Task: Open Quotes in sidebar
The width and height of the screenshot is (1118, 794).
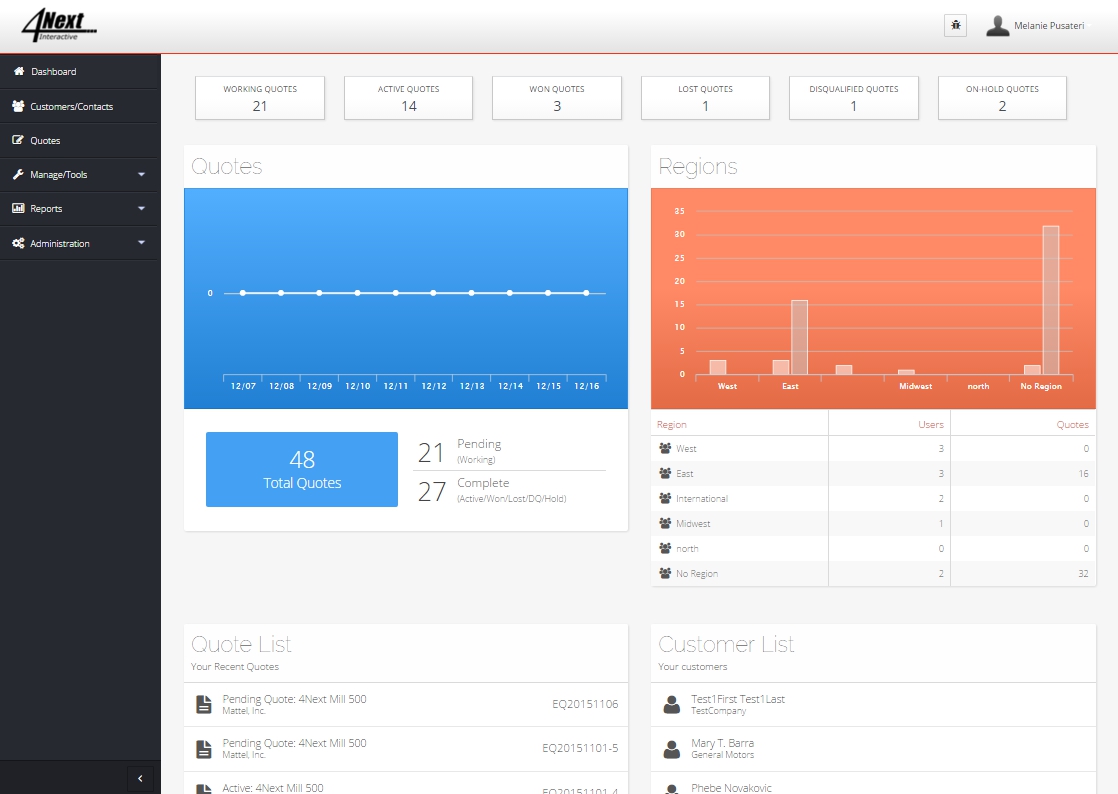Action: click(x=80, y=140)
